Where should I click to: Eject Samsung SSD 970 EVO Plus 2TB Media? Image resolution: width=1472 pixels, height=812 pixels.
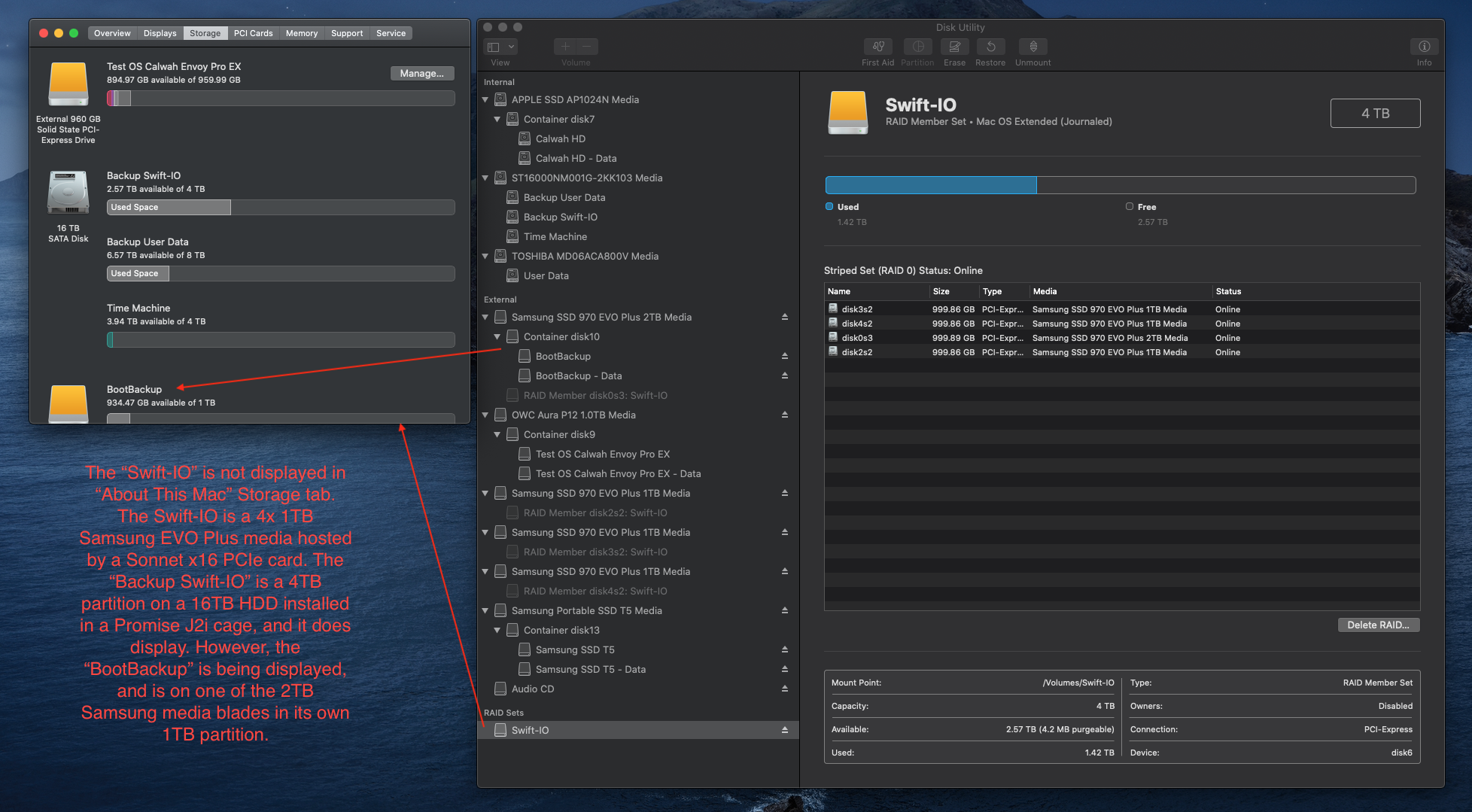coord(784,317)
